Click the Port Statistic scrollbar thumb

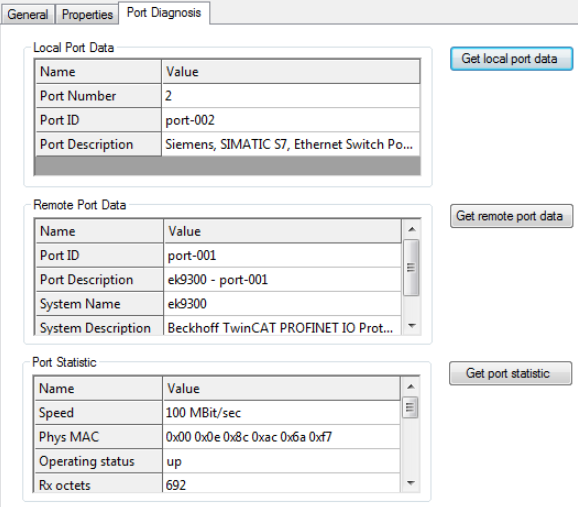[410, 407]
